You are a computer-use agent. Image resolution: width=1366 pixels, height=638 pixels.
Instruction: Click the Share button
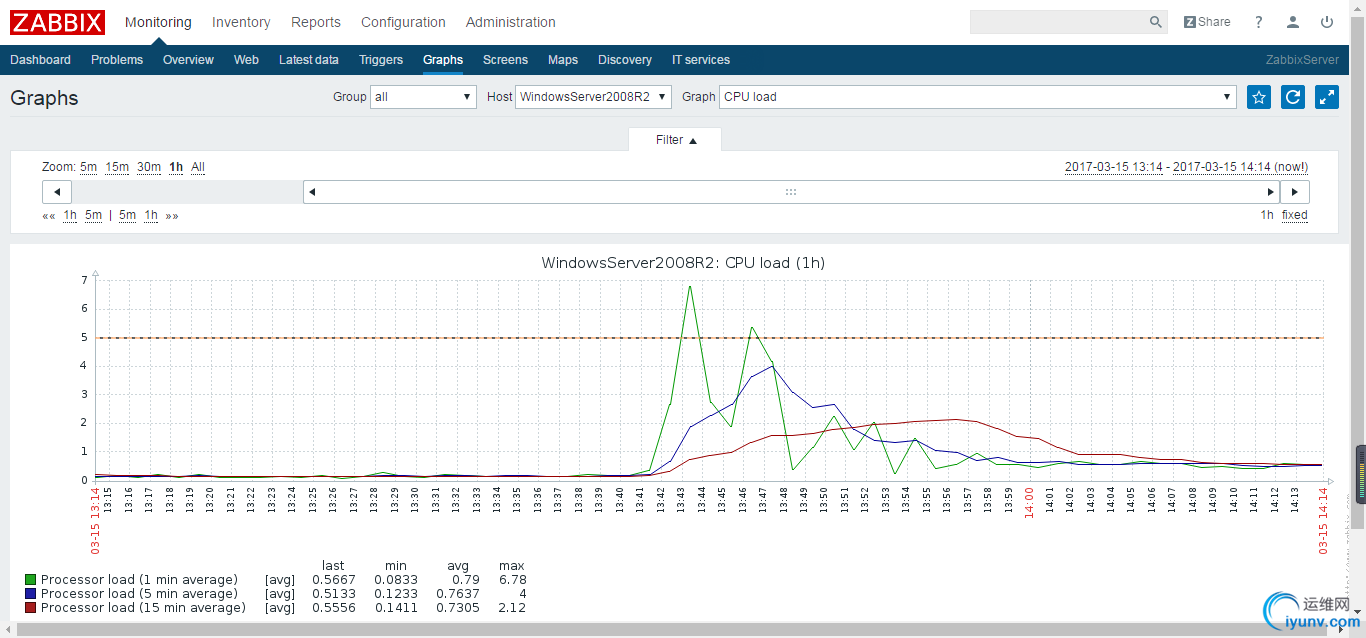(1207, 22)
